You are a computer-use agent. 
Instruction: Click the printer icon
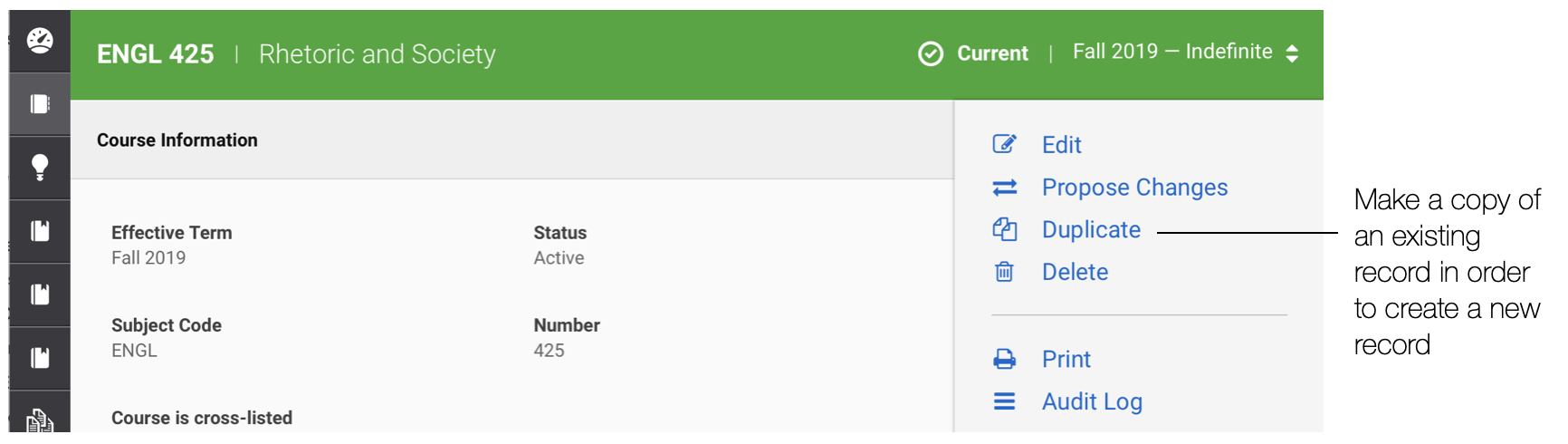coord(1005,359)
